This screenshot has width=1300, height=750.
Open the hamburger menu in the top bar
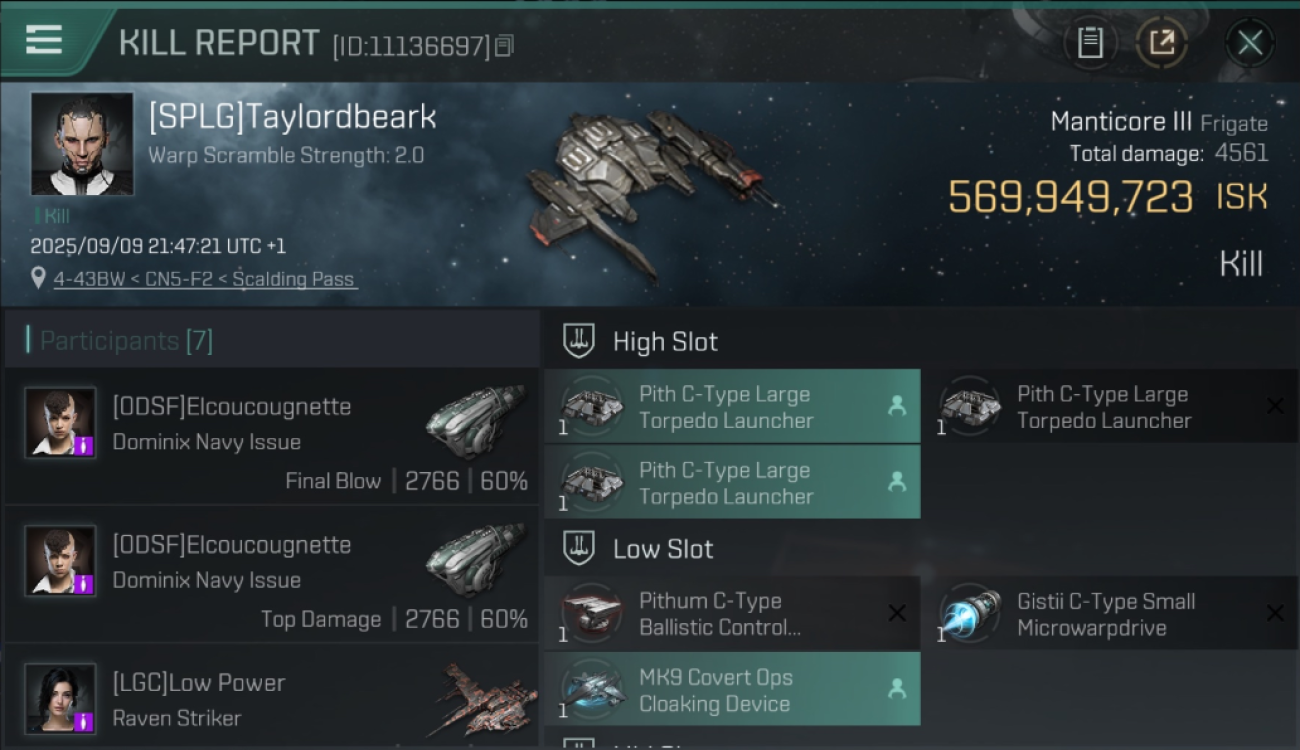click(43, 40)
